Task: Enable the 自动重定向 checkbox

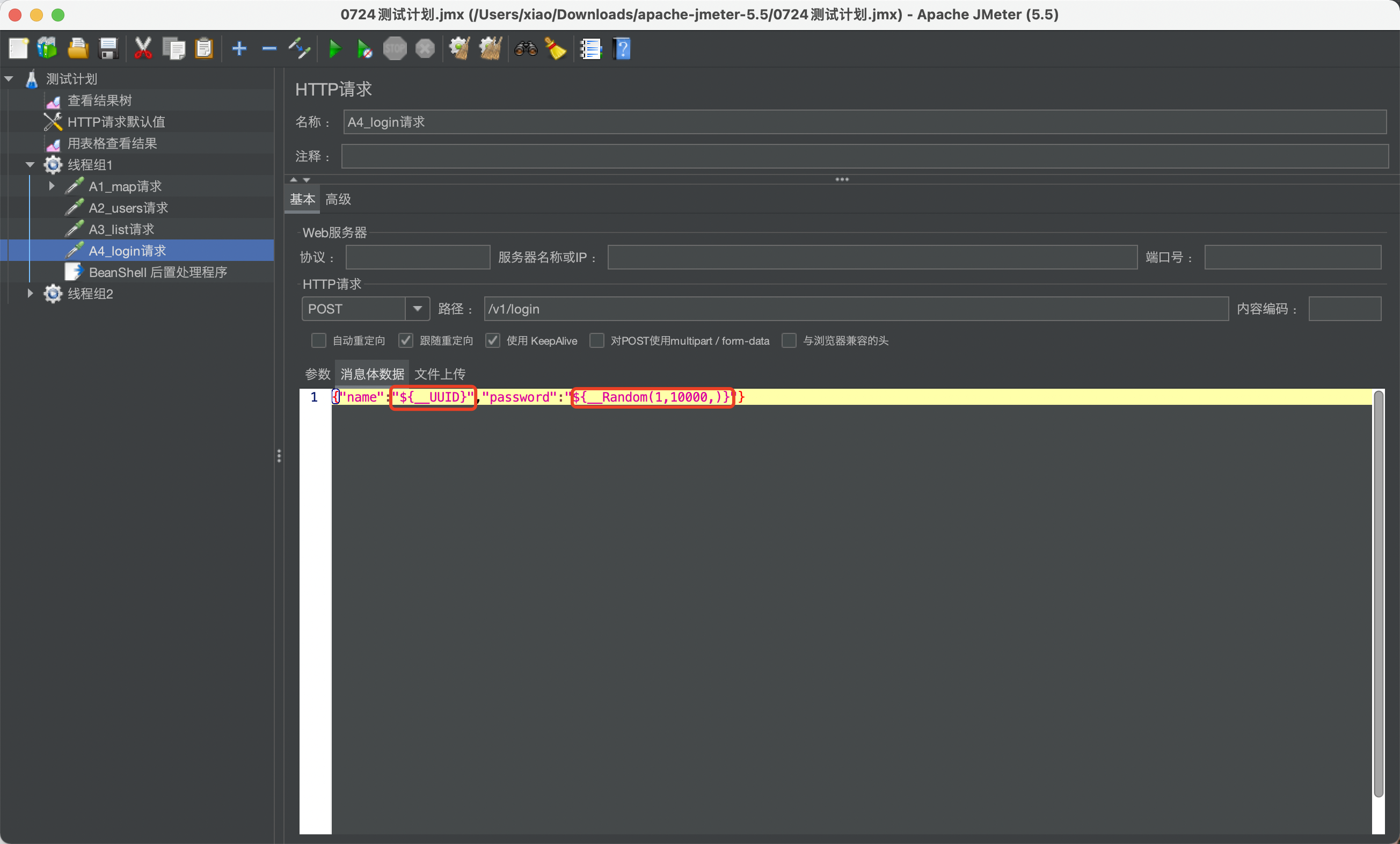Action: [x=319, y=340]
